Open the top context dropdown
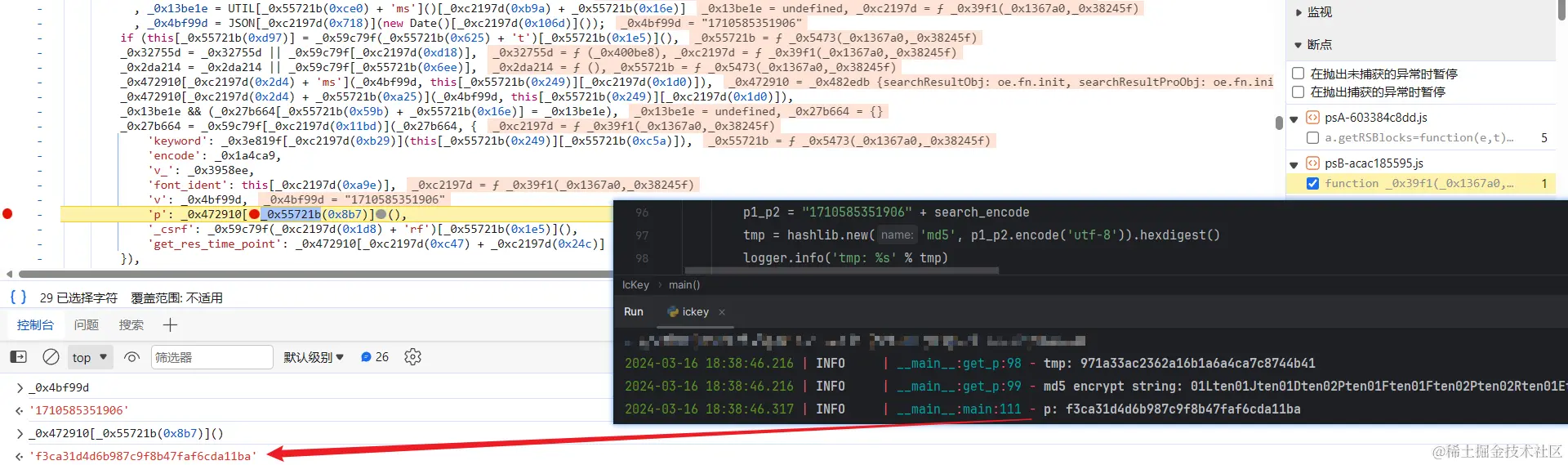Image resolution: width=1568 pixels, height=465 pixels. [89, 357]
